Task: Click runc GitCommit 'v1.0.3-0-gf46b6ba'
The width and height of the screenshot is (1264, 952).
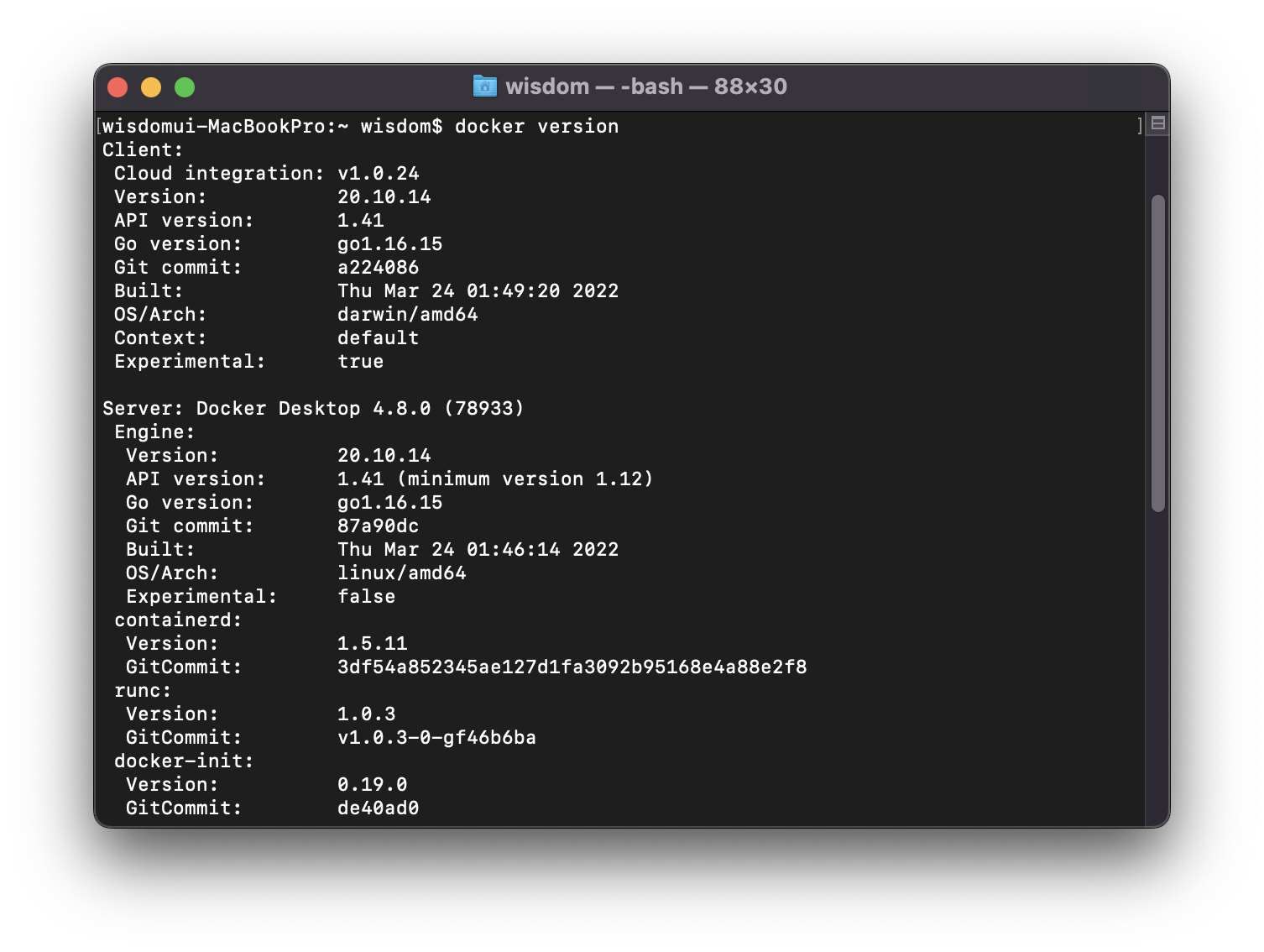Action: [436, 738]
